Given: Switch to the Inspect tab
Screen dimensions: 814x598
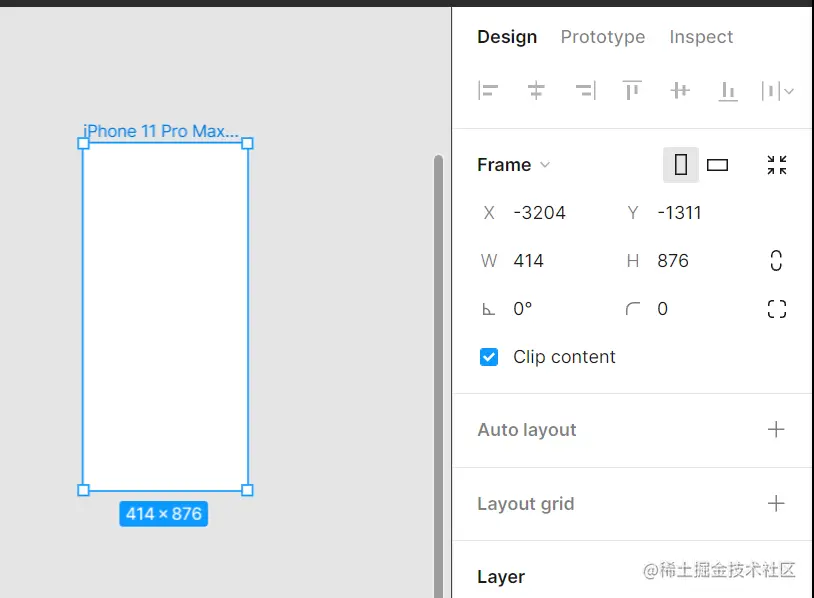Looking at the screenshot, I should point(701,37).
